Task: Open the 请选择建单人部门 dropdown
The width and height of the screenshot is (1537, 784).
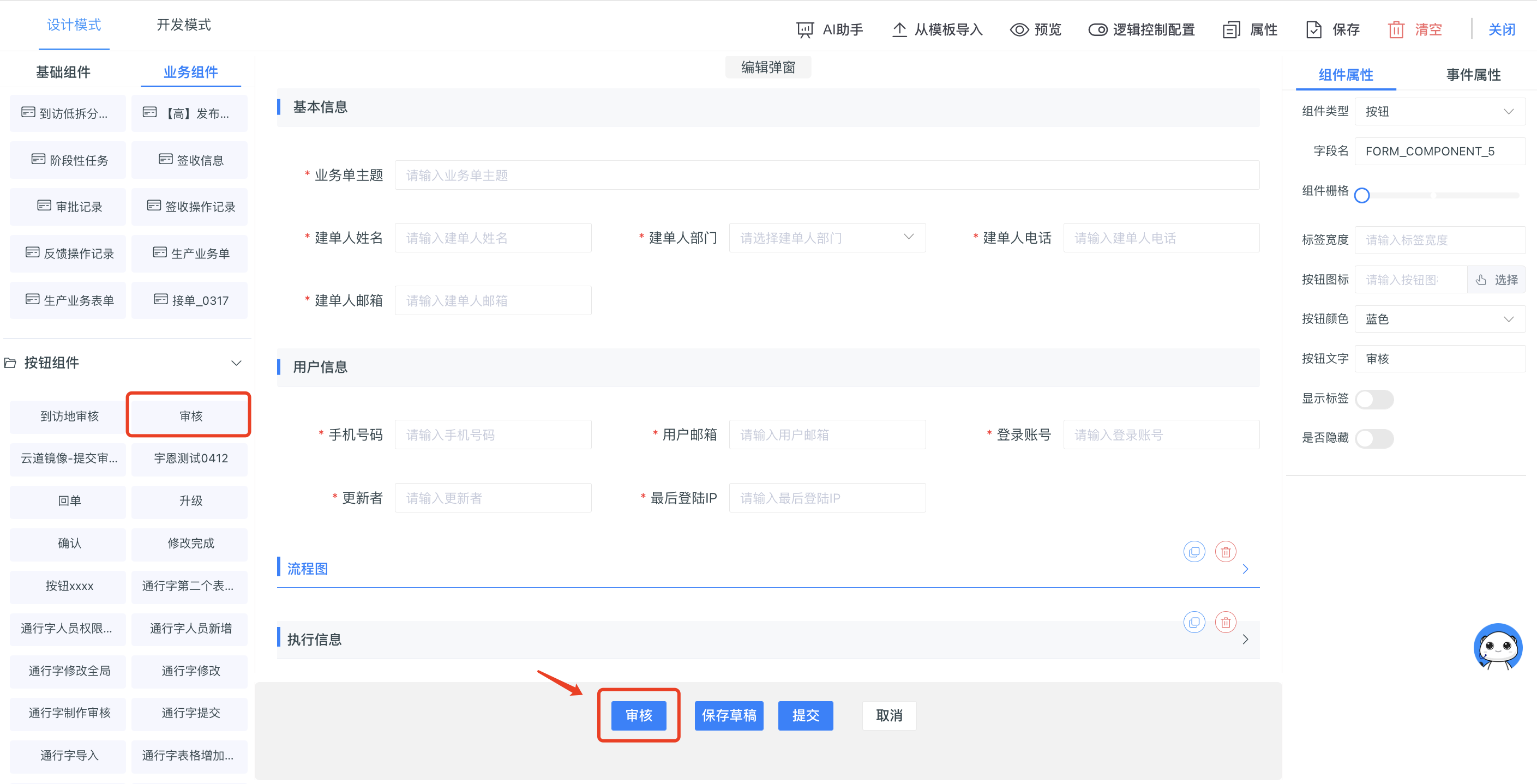Action: [826, 238]
